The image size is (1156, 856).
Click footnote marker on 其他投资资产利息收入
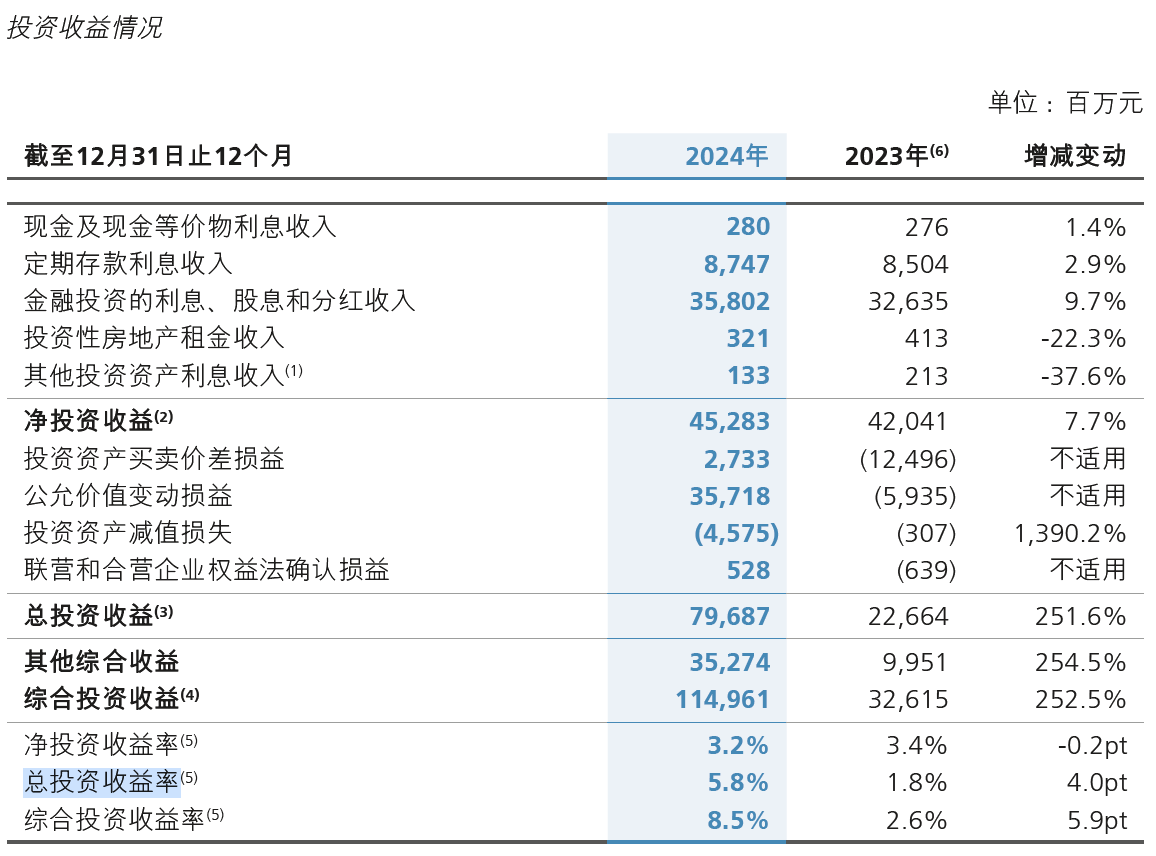coord(293,370)
